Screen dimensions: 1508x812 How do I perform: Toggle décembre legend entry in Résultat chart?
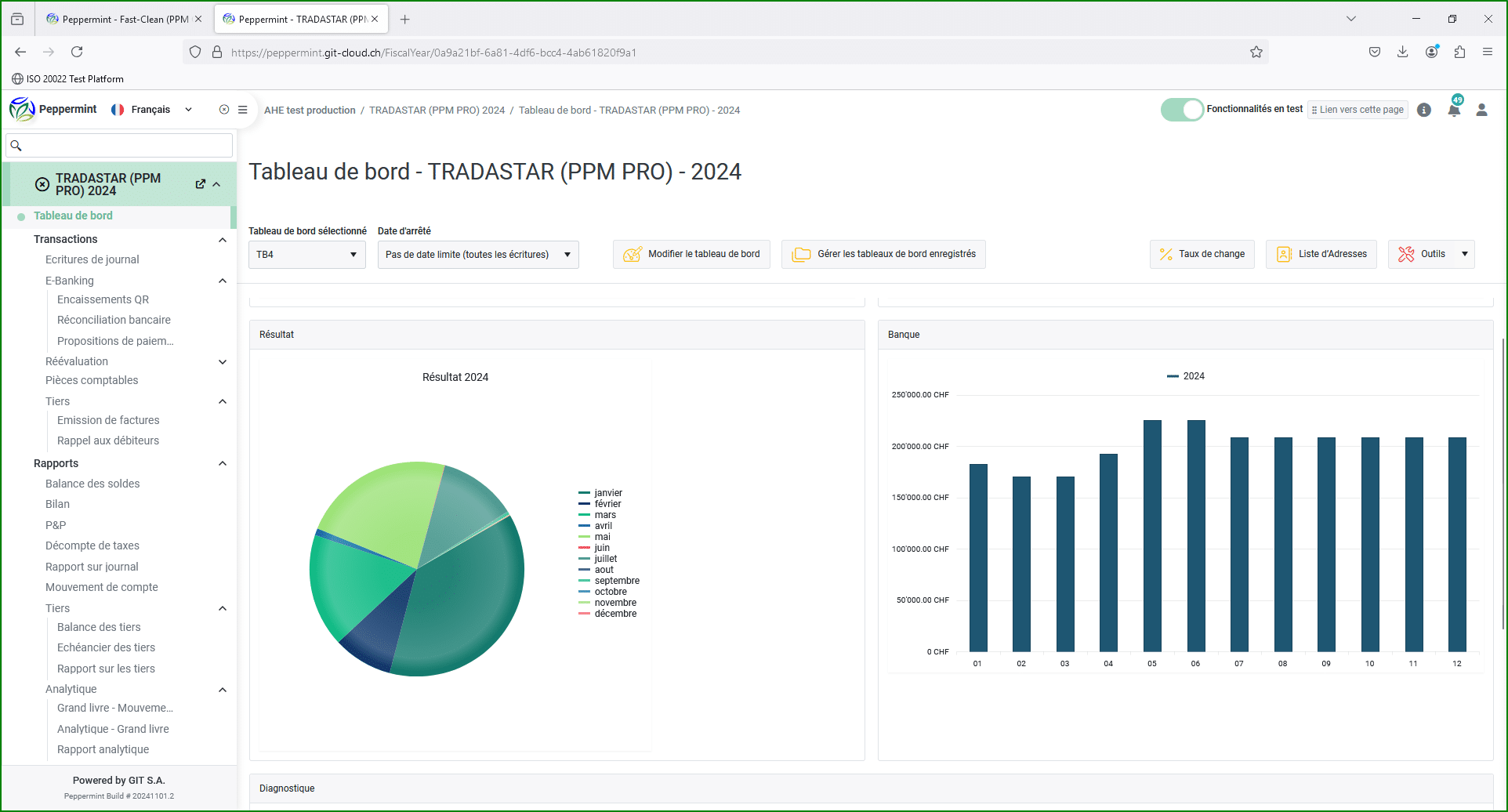pos(607,614)
